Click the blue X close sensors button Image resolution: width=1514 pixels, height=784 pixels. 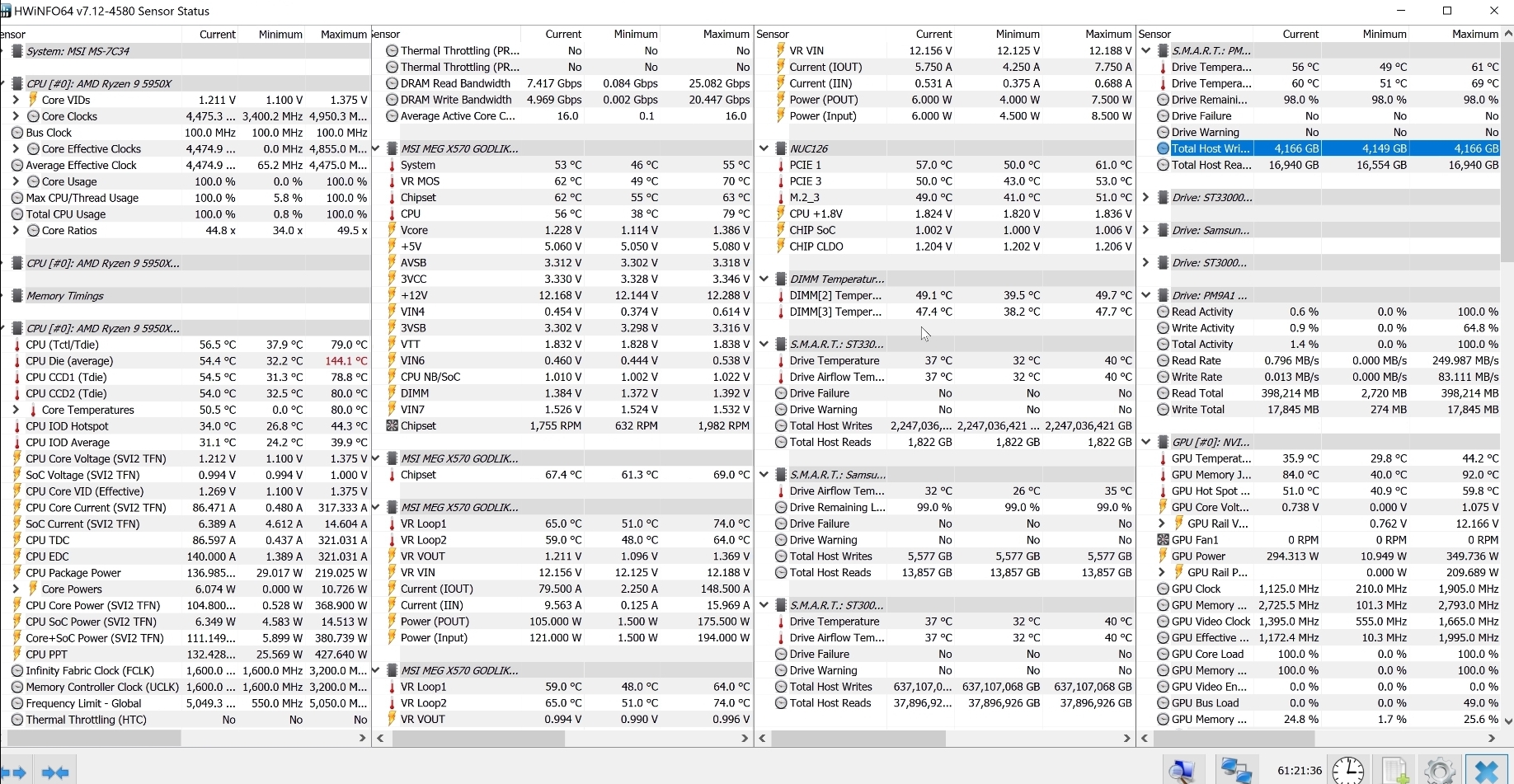[x=1486, y=771]
